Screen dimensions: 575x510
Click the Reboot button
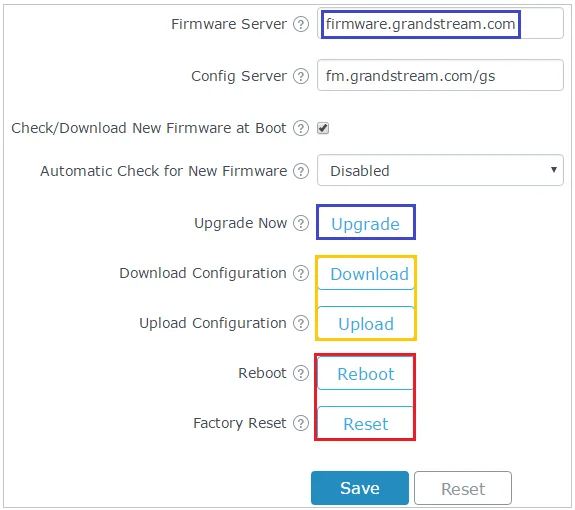click(x=365, y=373)
